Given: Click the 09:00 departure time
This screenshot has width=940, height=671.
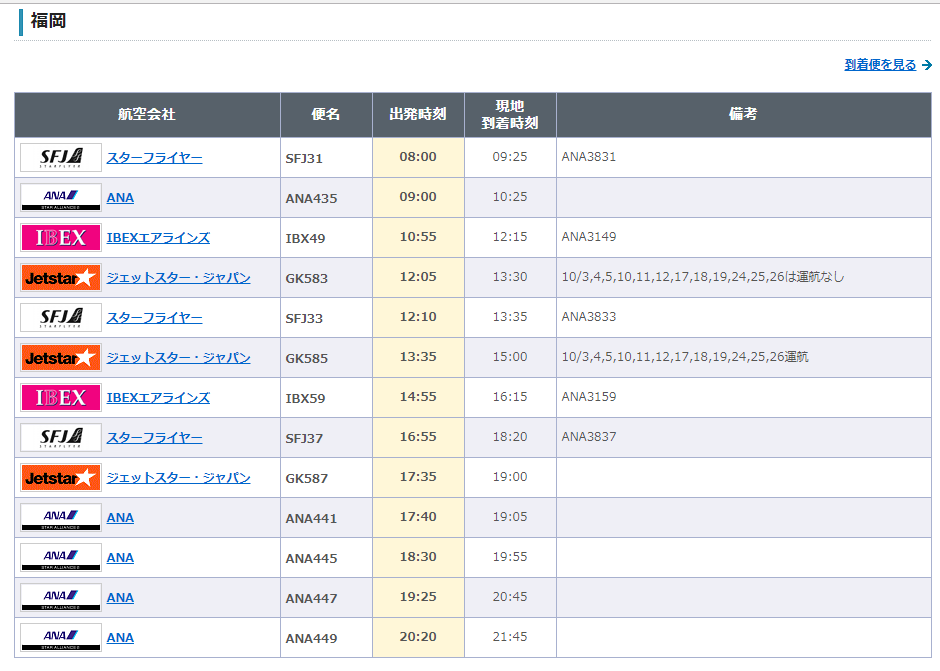Looking at the screenshot, I should (x=418, y=197).
